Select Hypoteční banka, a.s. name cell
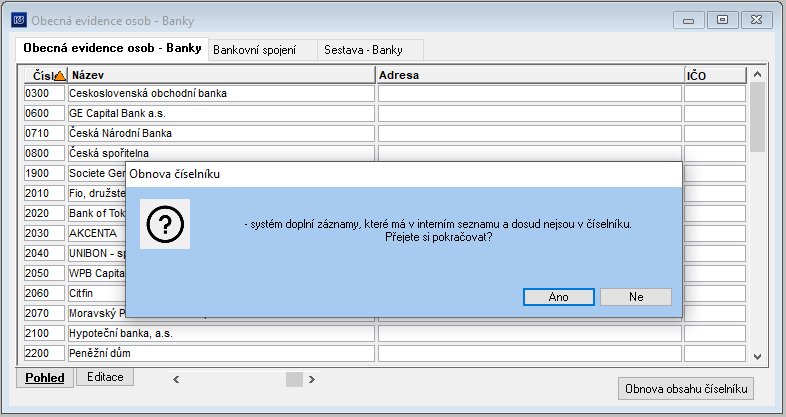The height and width of the screenshot is (417, 786). [x=221, y=333]
